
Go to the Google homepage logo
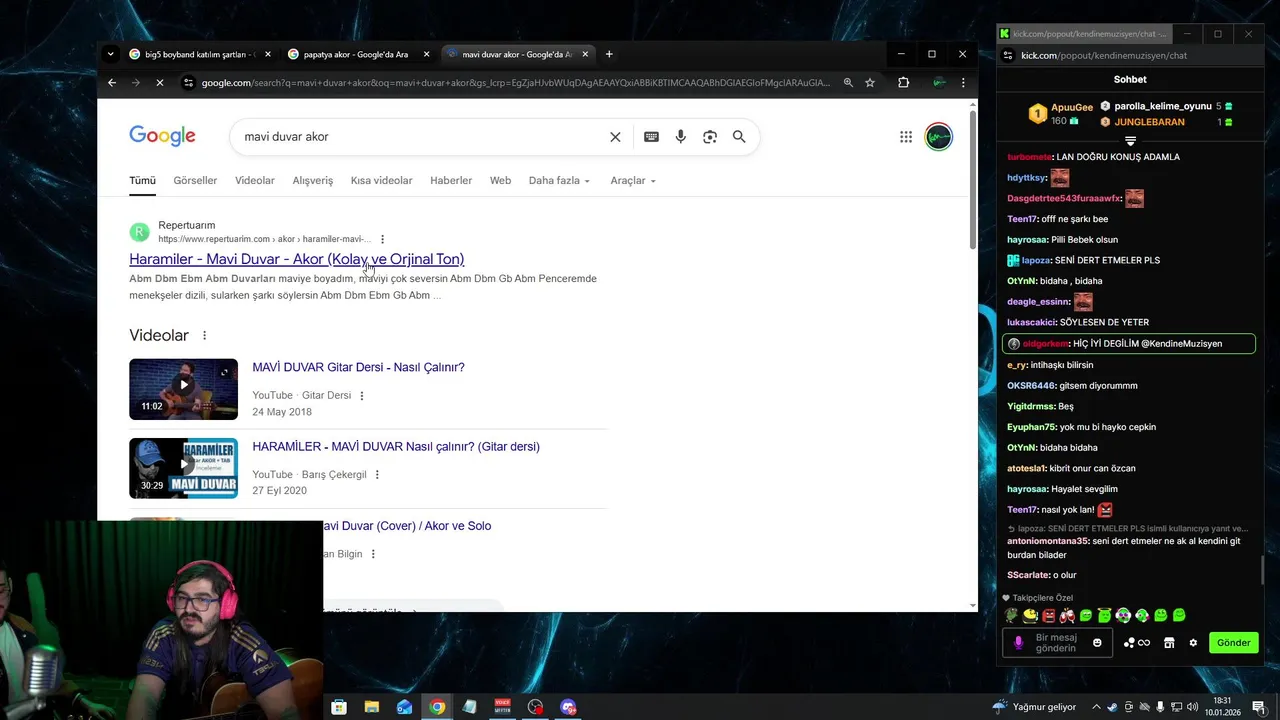(x=162, y=137)
